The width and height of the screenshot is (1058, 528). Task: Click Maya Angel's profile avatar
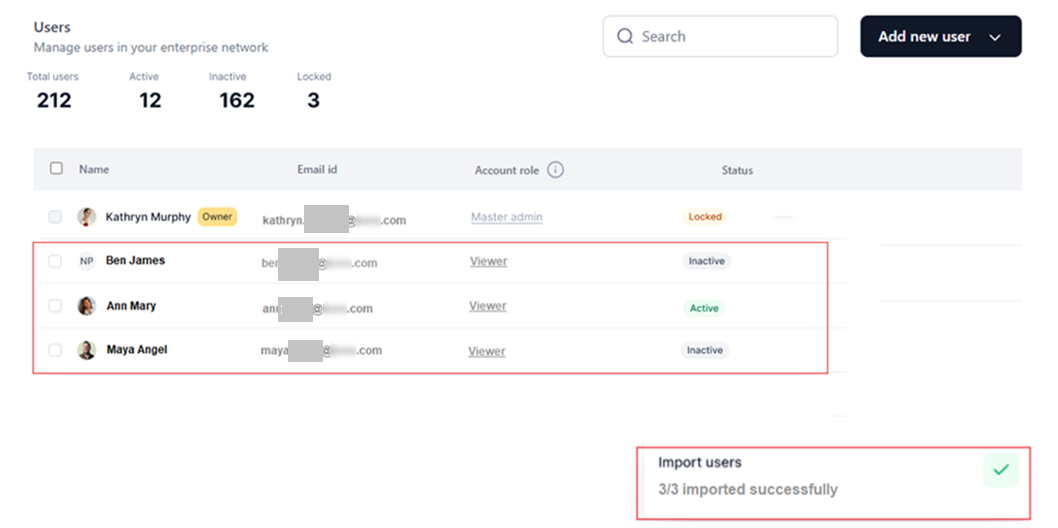click(87, 350)
